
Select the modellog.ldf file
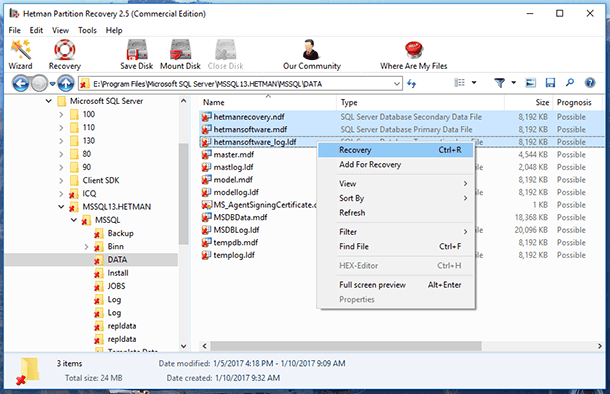pos(236,192)
